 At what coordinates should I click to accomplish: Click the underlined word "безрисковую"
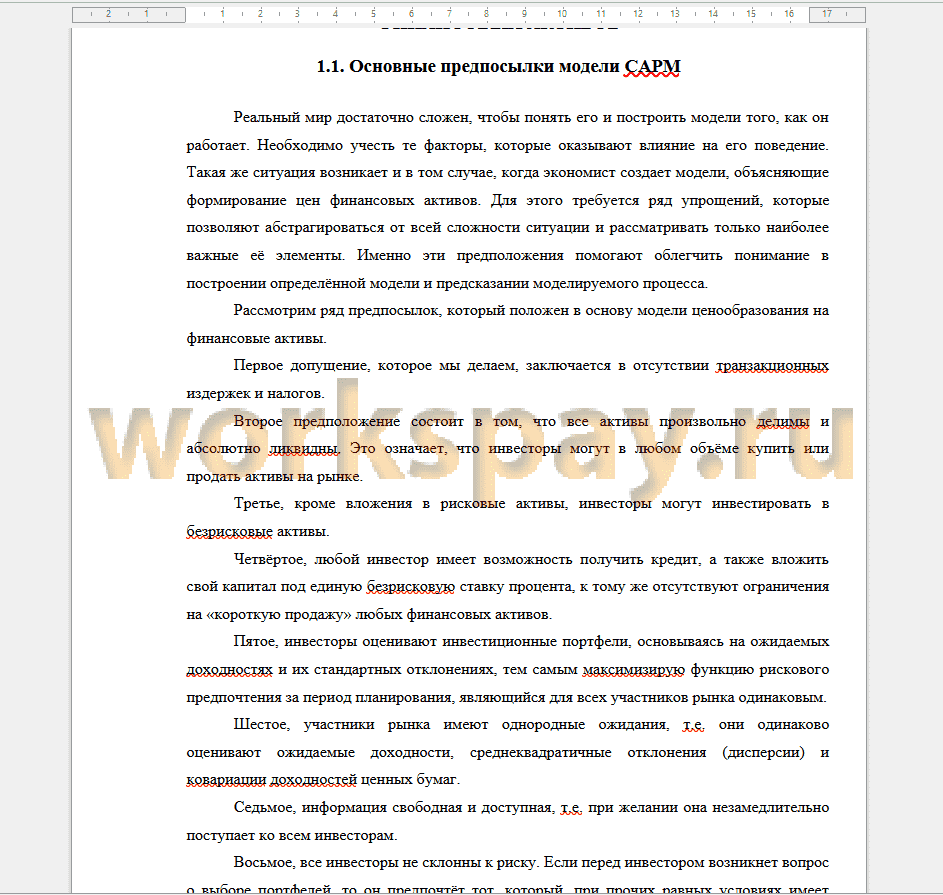(411, 586)
